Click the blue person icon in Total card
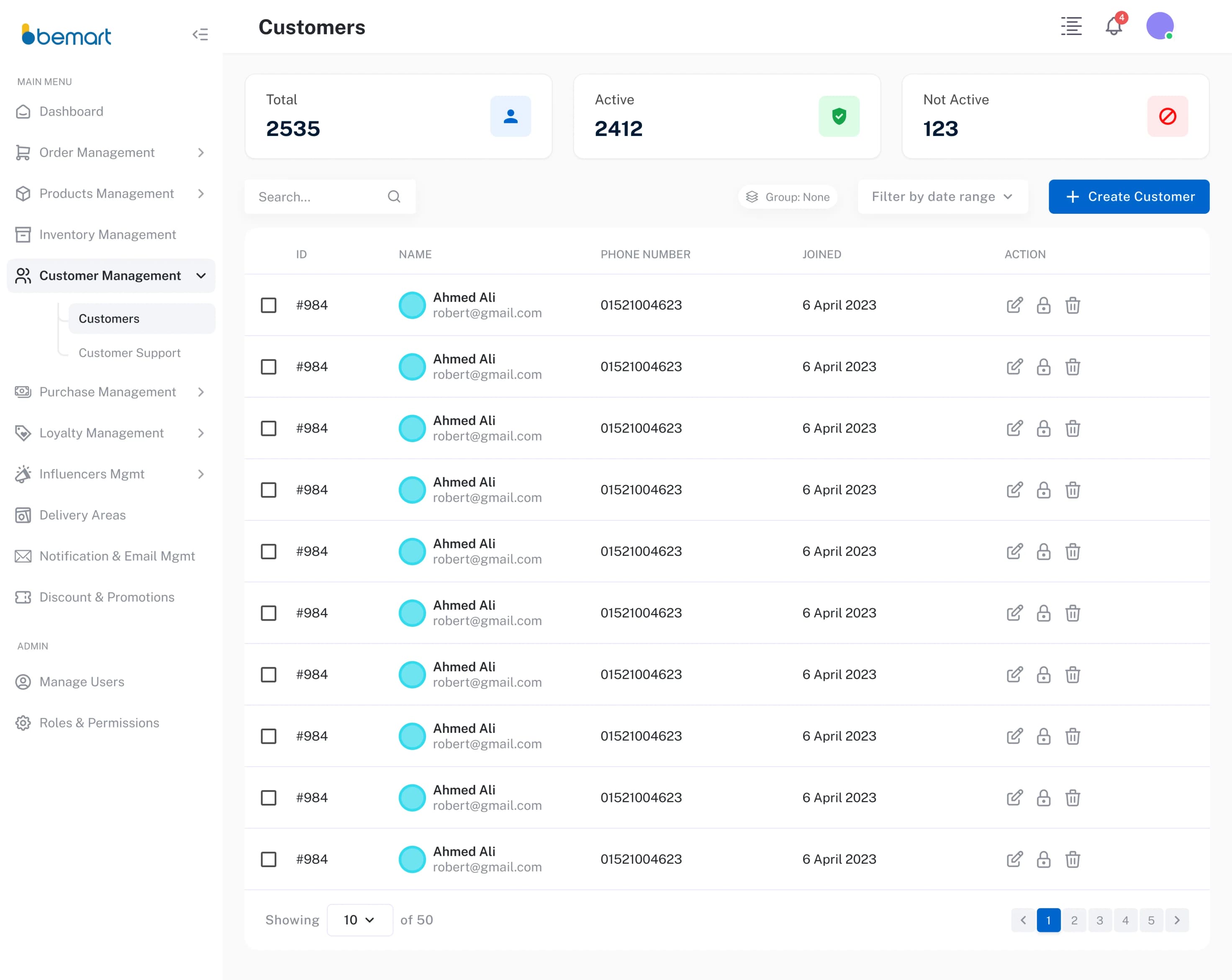This screenshot has height=980, width=1232. click(510, 116)
